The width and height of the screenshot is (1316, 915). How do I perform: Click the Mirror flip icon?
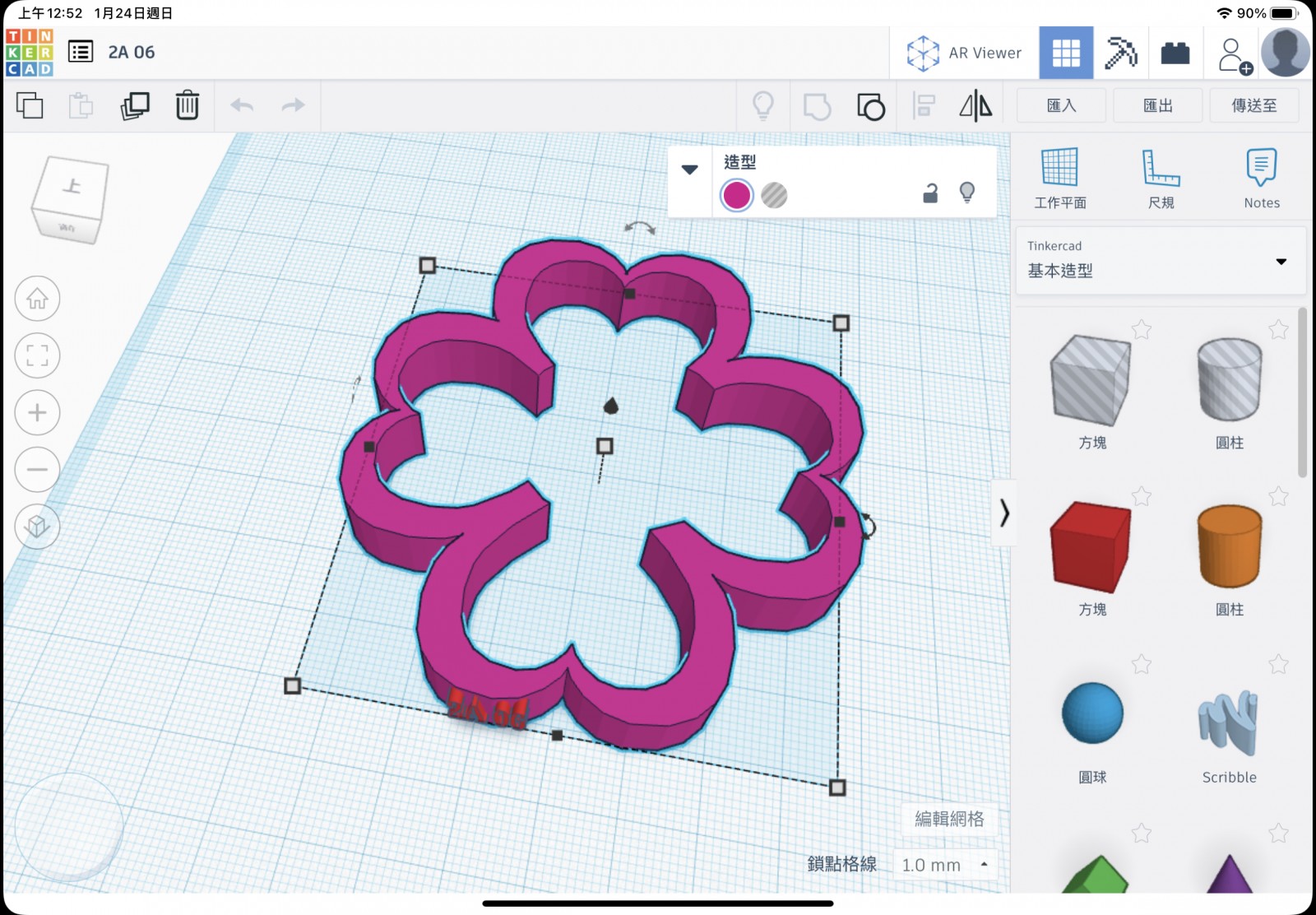[x=975, y=105]
